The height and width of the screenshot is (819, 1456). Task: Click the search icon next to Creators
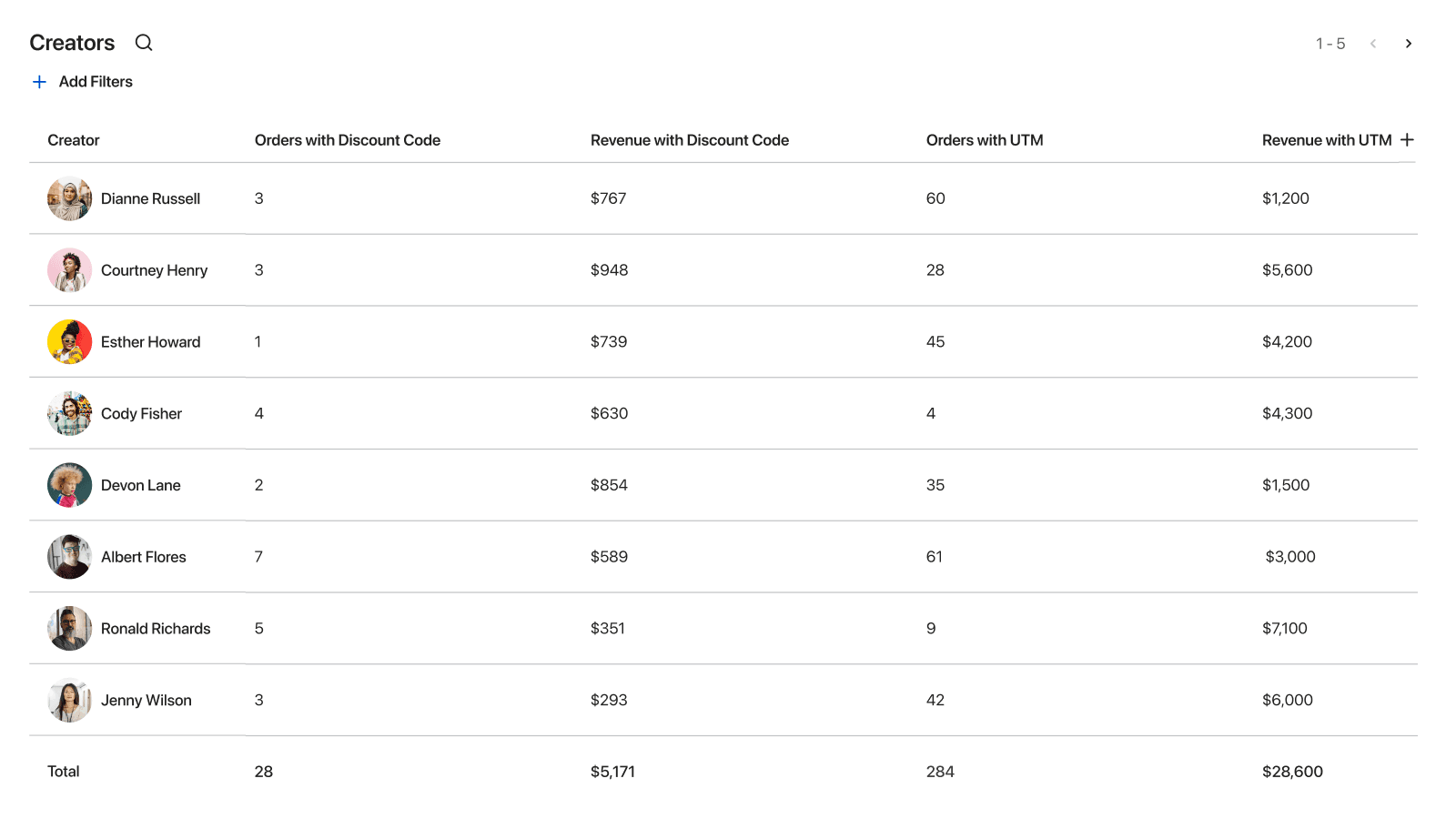click(144, 43)
